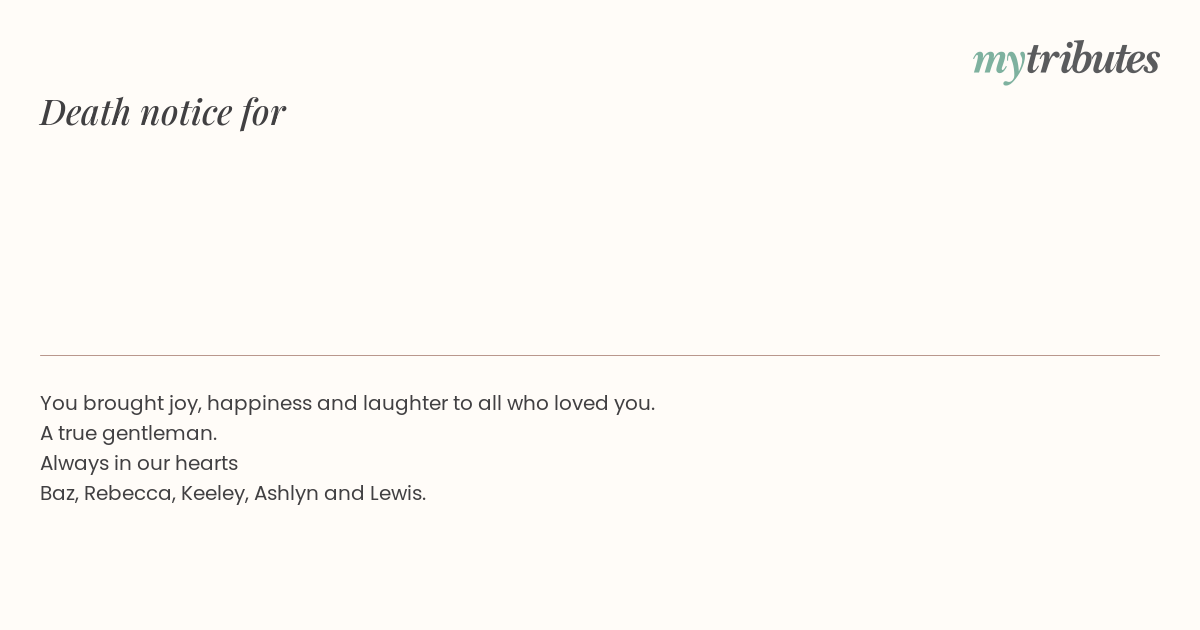Click the "You brought joy" message line

(347, 403)
